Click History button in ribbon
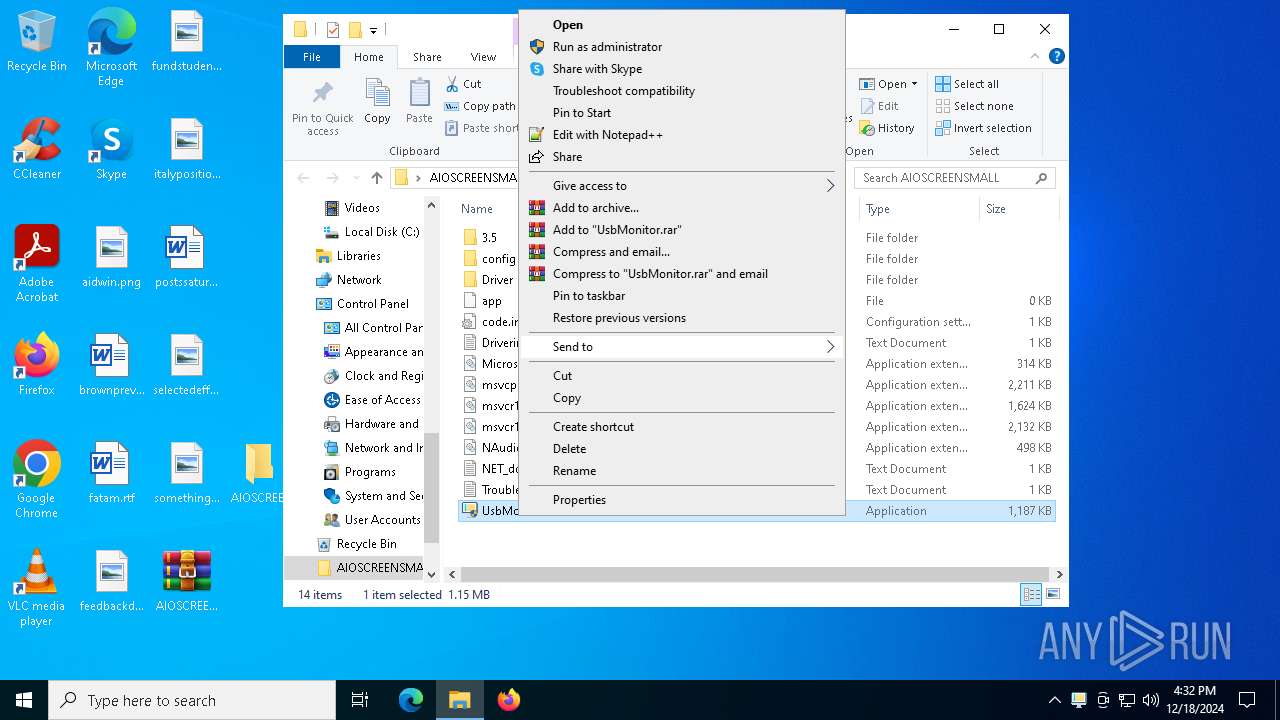1280x720 pixels. (887, 128)
